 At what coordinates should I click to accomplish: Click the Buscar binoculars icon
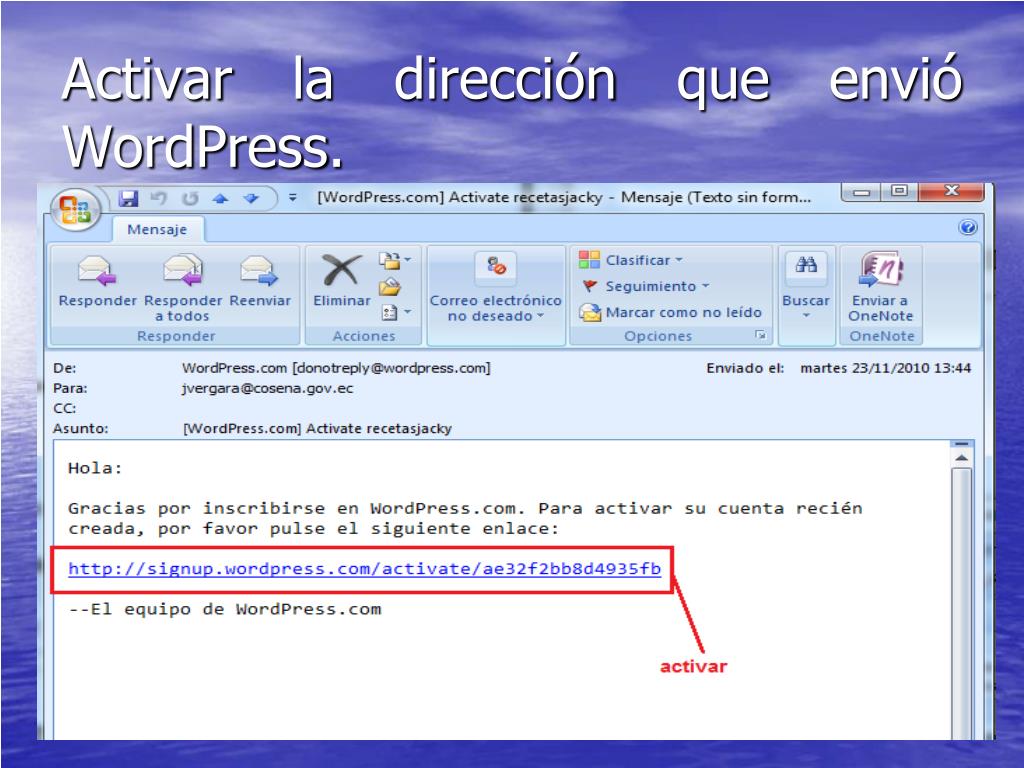pos(806,265)
